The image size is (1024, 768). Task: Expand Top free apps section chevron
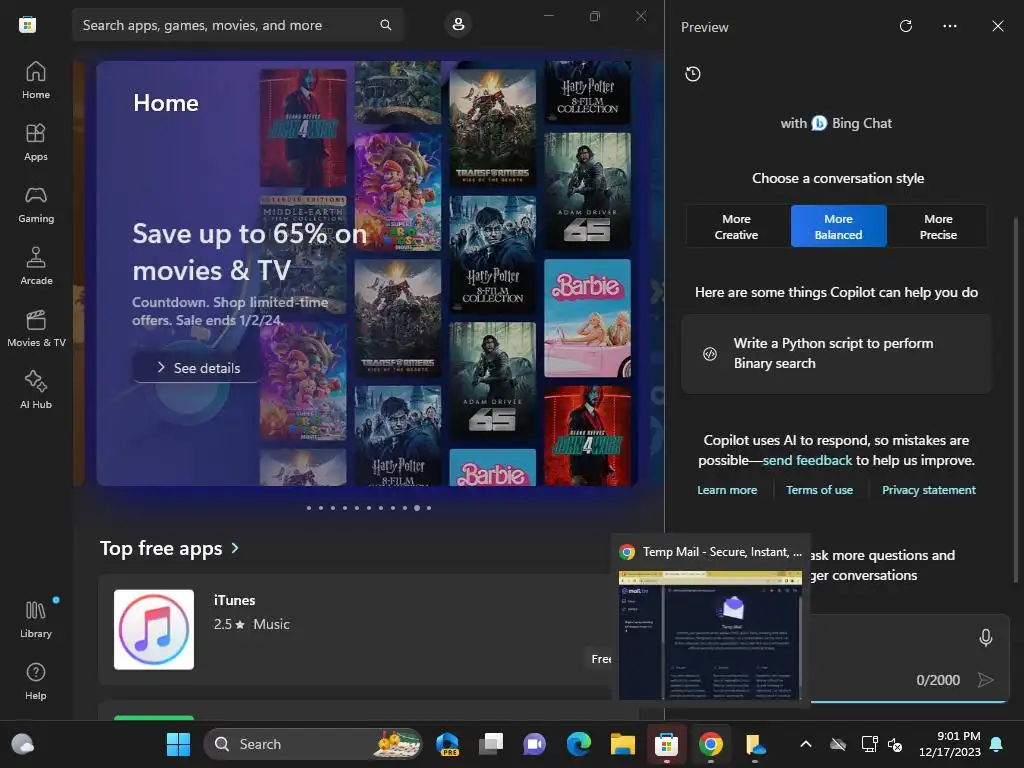tap(235, 549)
